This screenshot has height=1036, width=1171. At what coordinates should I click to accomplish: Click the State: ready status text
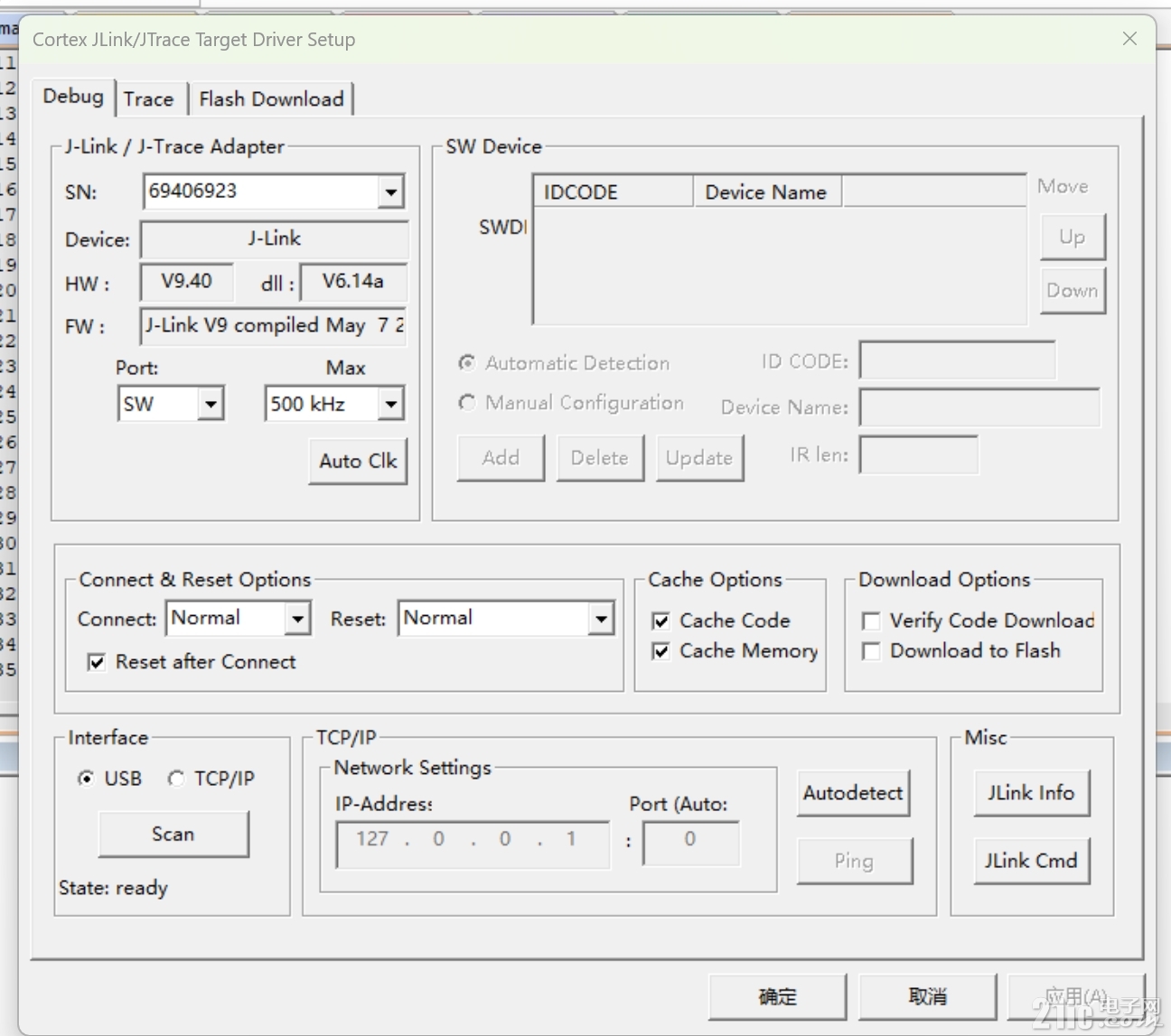pos(114,888)
